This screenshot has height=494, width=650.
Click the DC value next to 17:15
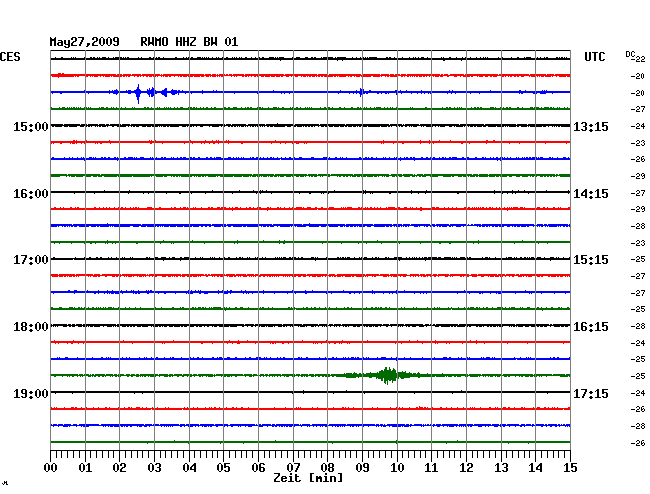638,393
